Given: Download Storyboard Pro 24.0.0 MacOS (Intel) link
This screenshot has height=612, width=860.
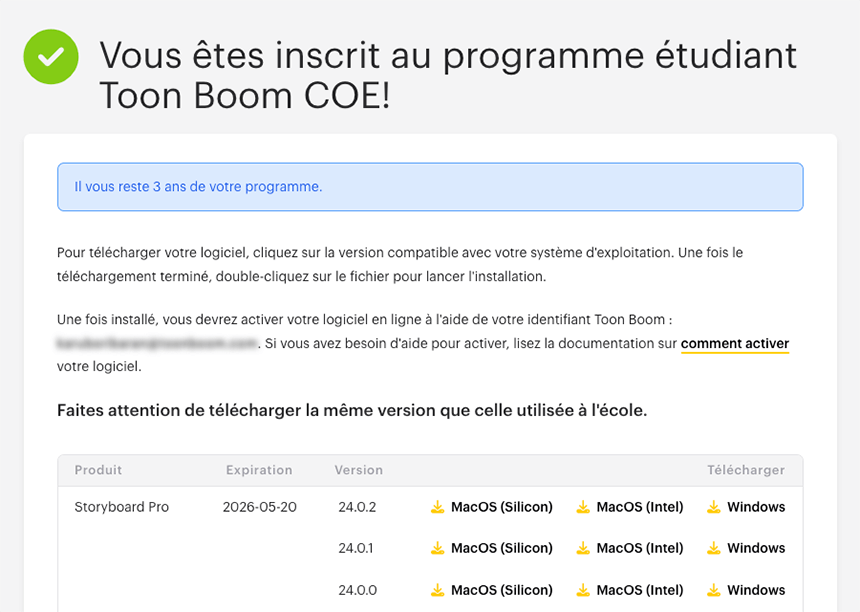Looking at the screenshot, I should 639,590.
